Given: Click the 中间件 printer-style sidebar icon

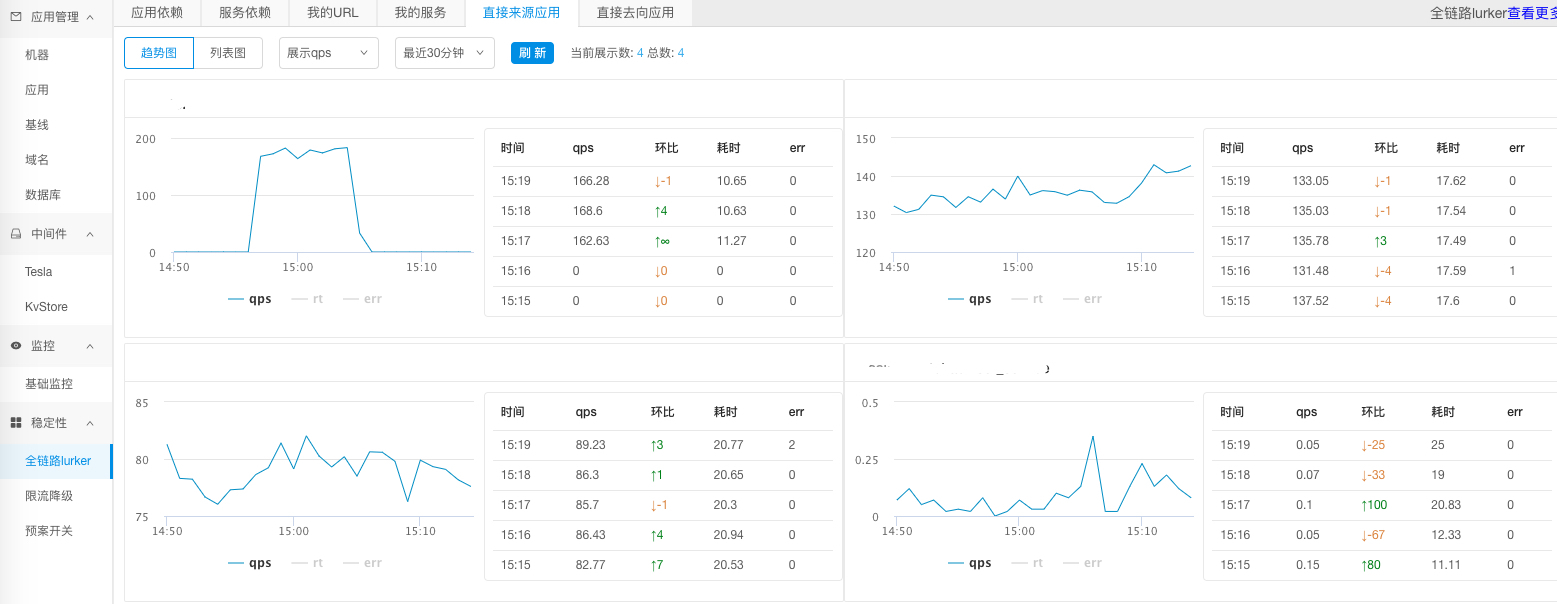Looking at the screenshot, I should (x=16, y=234).
